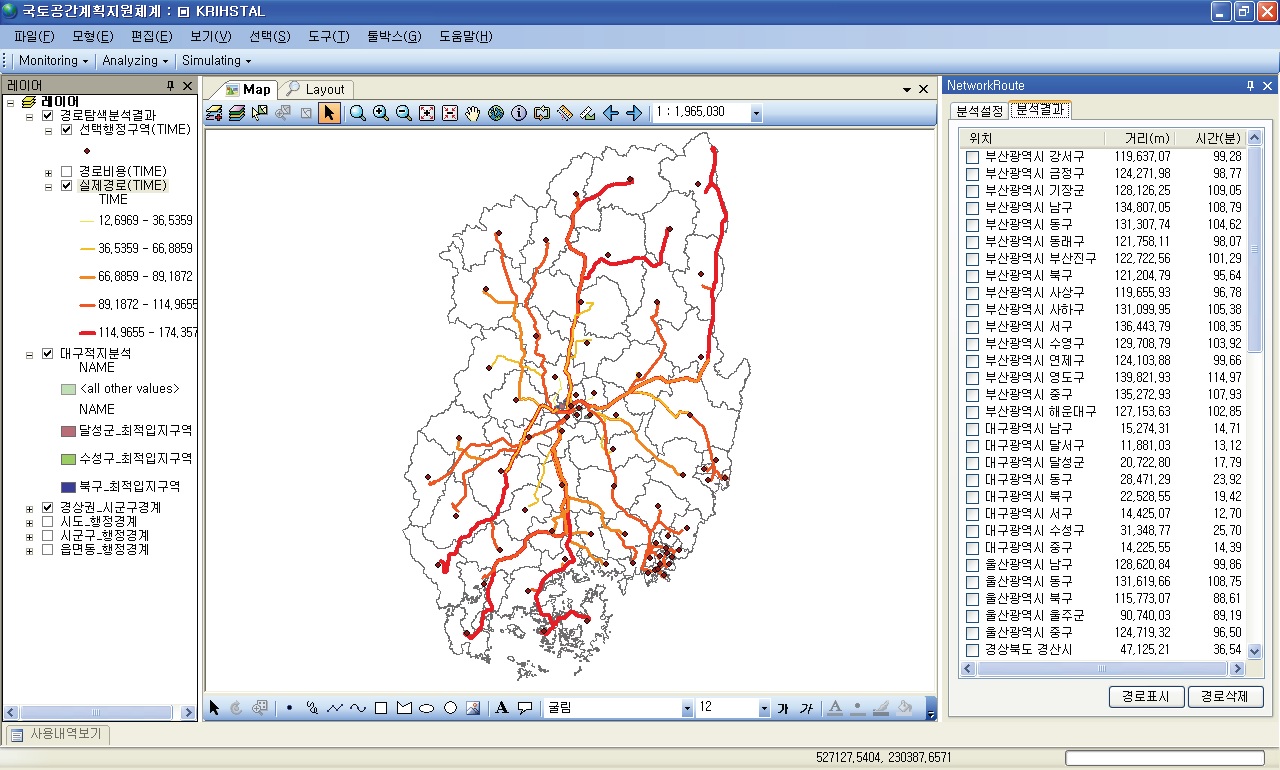Enable the 경로비용(TIME) layer checkbox
The height and width of the screenshot is (770, 1280).
pos(66,172)
